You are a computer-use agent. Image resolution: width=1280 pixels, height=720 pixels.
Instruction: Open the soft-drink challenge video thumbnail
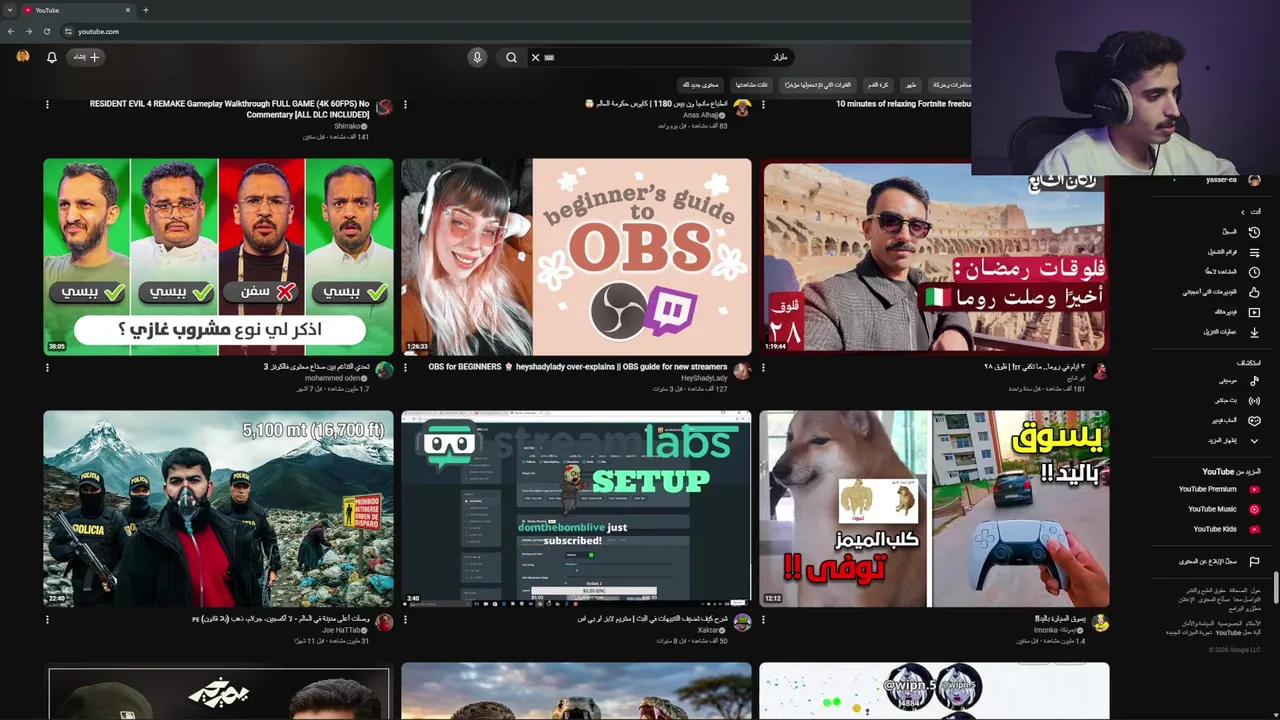pyautogui.click(x=218, y=257)
